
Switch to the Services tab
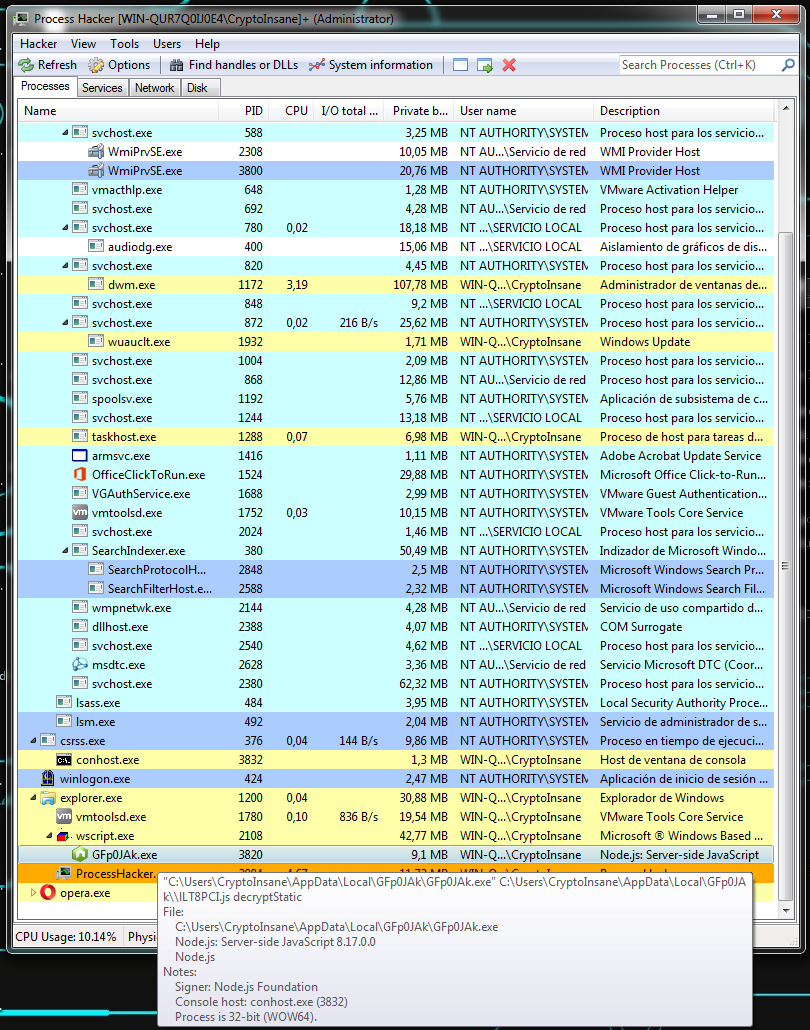tap(102, 88)
